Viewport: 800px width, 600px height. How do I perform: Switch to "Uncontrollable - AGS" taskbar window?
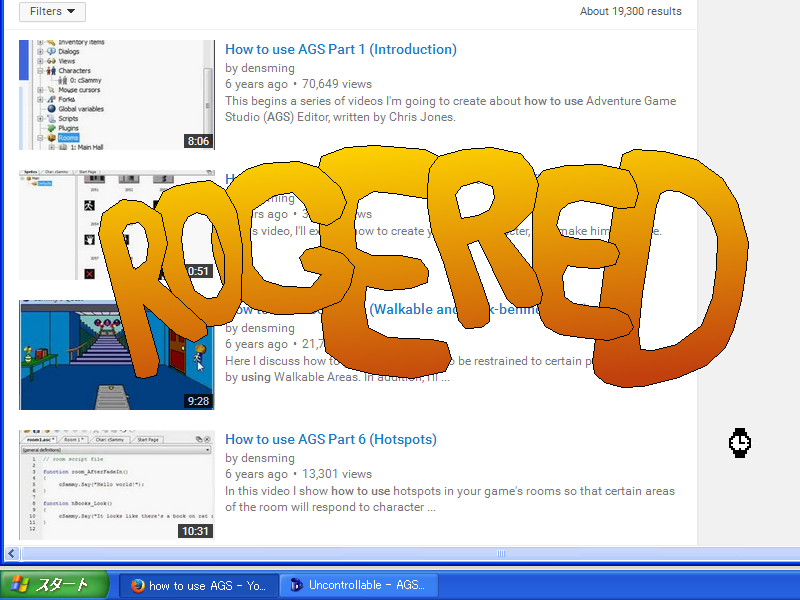[x=366, y=586]
